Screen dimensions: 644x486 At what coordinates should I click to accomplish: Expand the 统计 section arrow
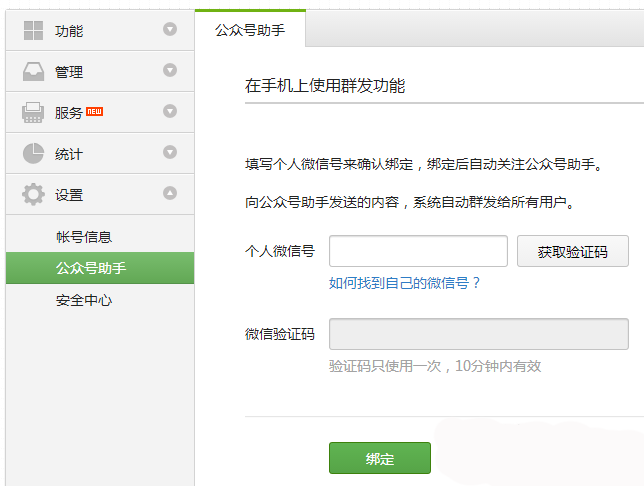click(170, 153)
